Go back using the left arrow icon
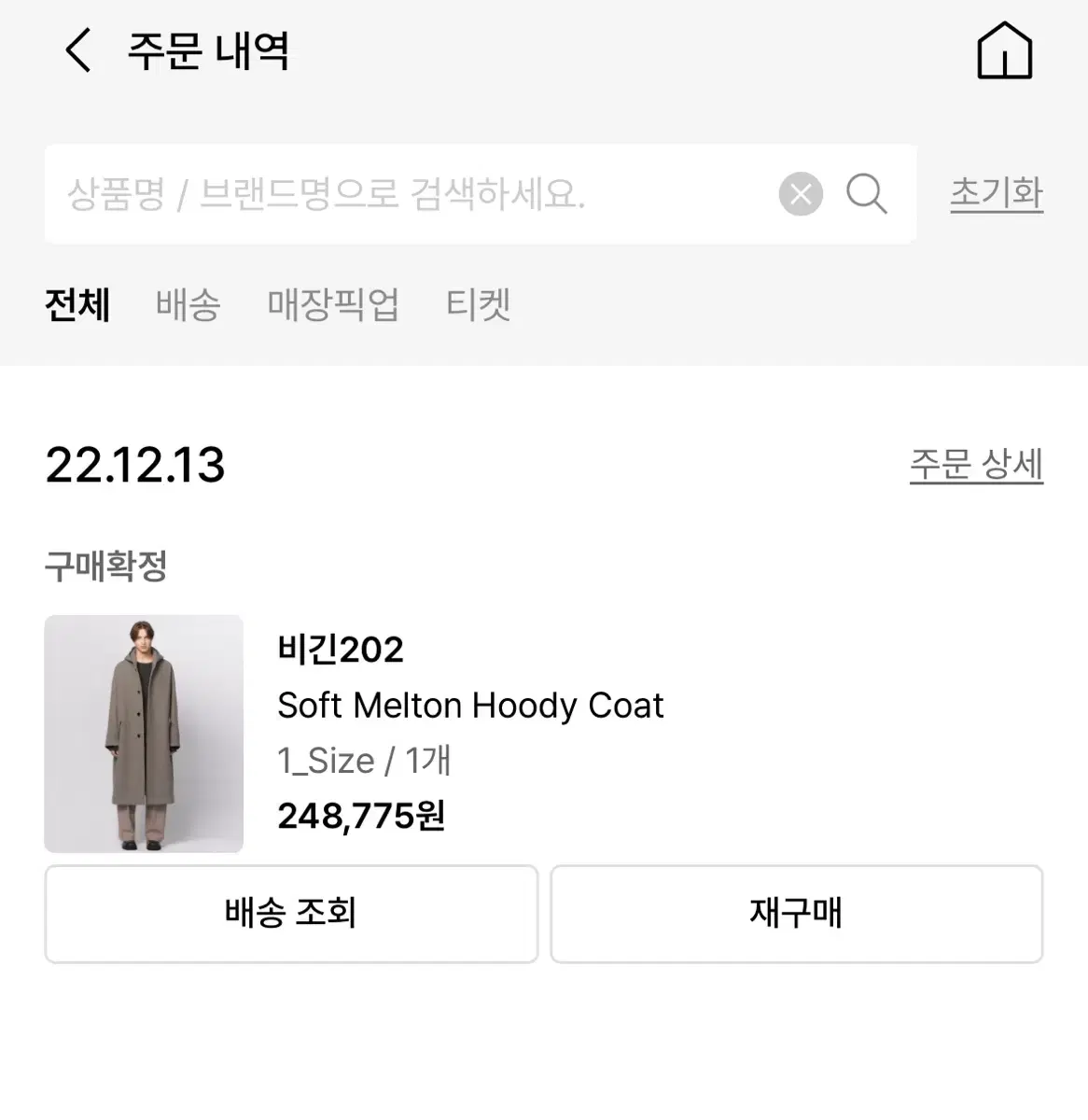Image resolution: width=1088 pixels, height=1120 pixels. 78,49
